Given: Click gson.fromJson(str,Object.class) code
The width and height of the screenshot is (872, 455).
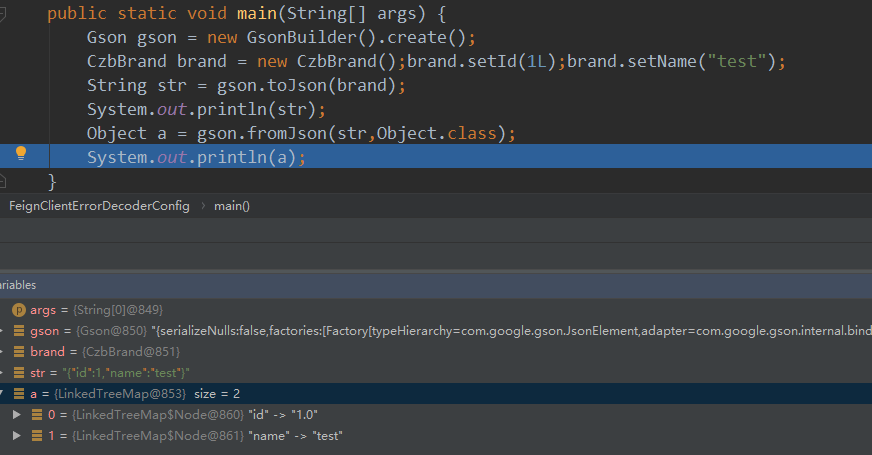Looking at the screenshot, I should click(351, 133).
